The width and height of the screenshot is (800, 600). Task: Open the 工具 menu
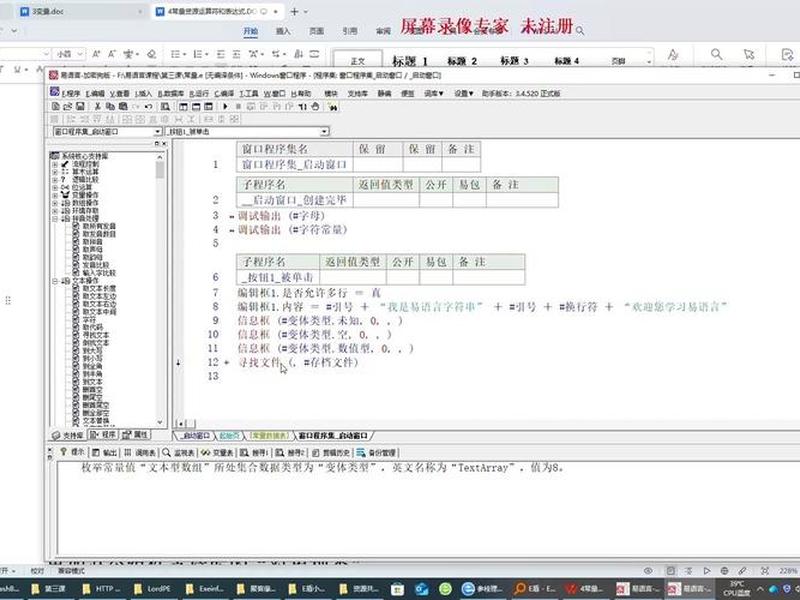[248, 93]
